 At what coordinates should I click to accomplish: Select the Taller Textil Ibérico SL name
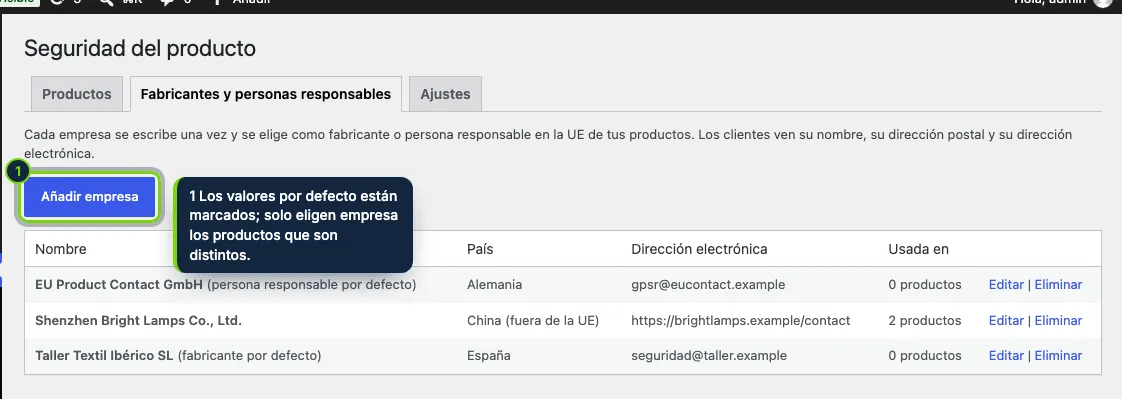tap(104, 355)
